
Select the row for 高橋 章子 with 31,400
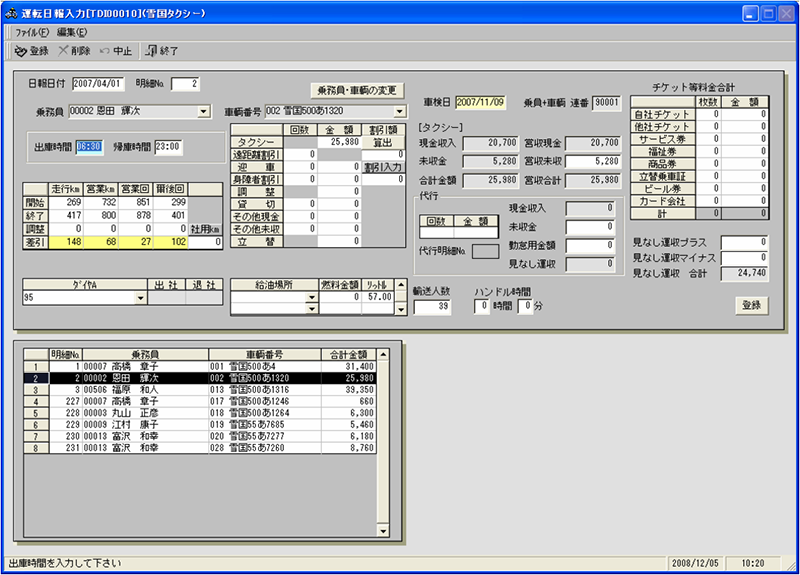tap(200, 366)
